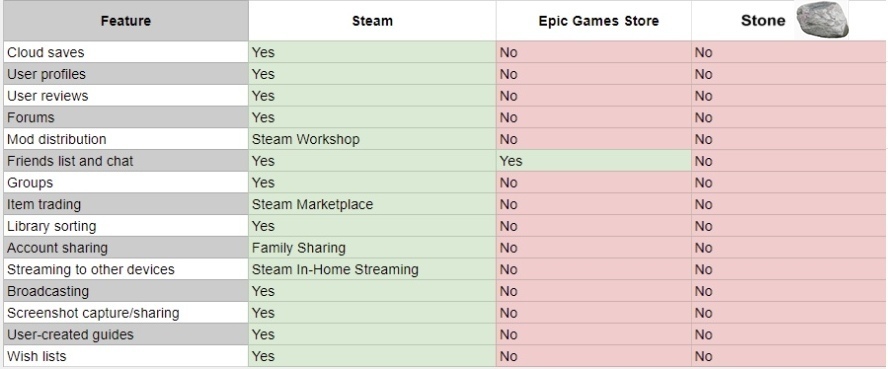Screen dimensions: 888x369
Task: Select the Broadcasting feature cell
Action: (126, 291)
